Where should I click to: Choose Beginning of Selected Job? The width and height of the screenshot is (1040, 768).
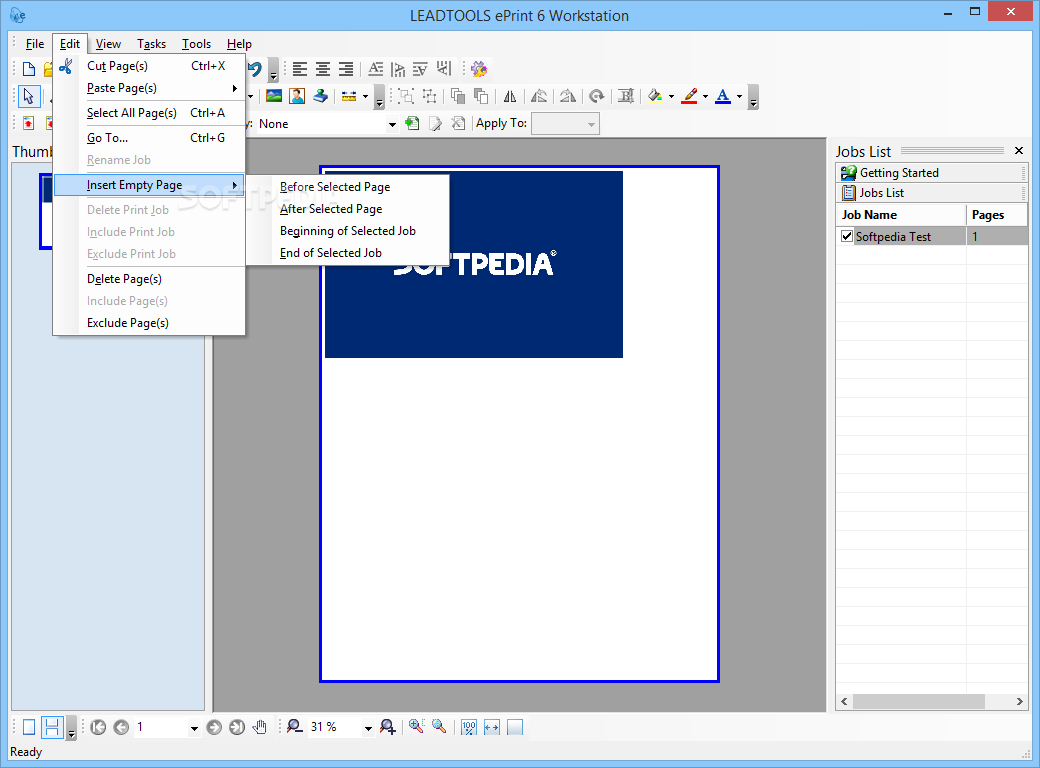348,231
